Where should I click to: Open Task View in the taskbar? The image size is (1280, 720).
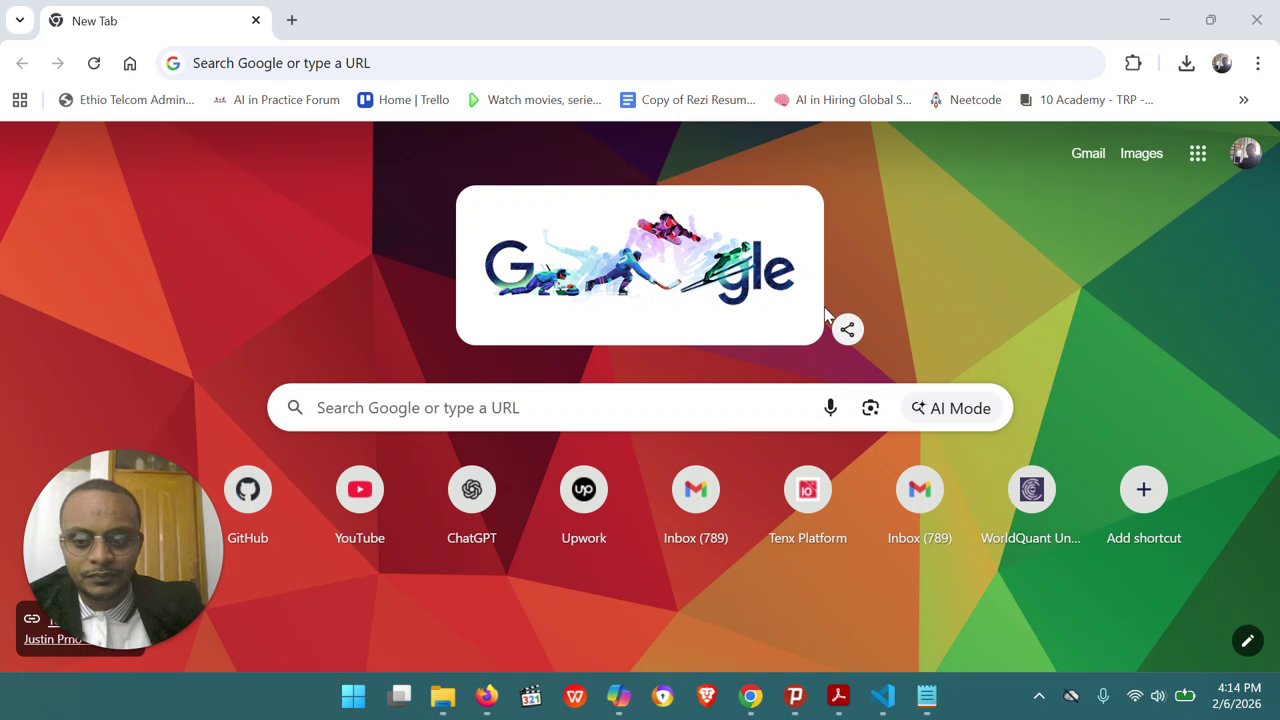pyautogui.click(x=400, y=696)
